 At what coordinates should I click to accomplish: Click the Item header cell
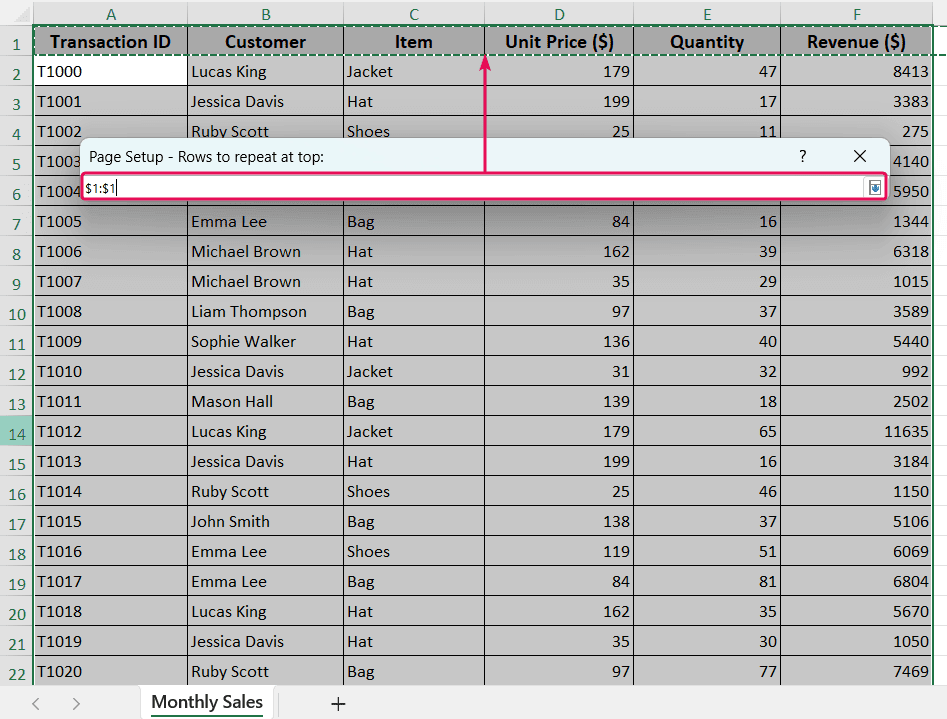click(414, 42)
